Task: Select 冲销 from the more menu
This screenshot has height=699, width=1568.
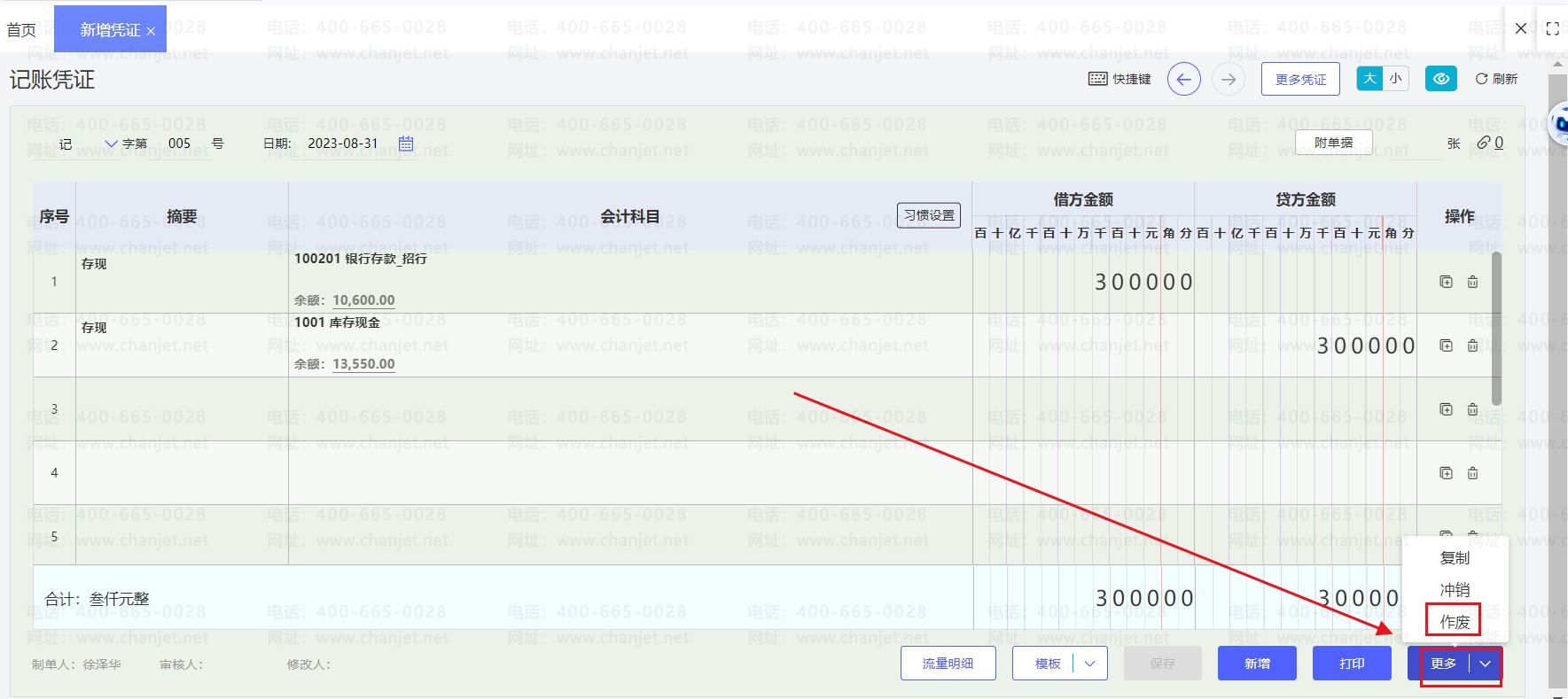Action: [1455, 590]
